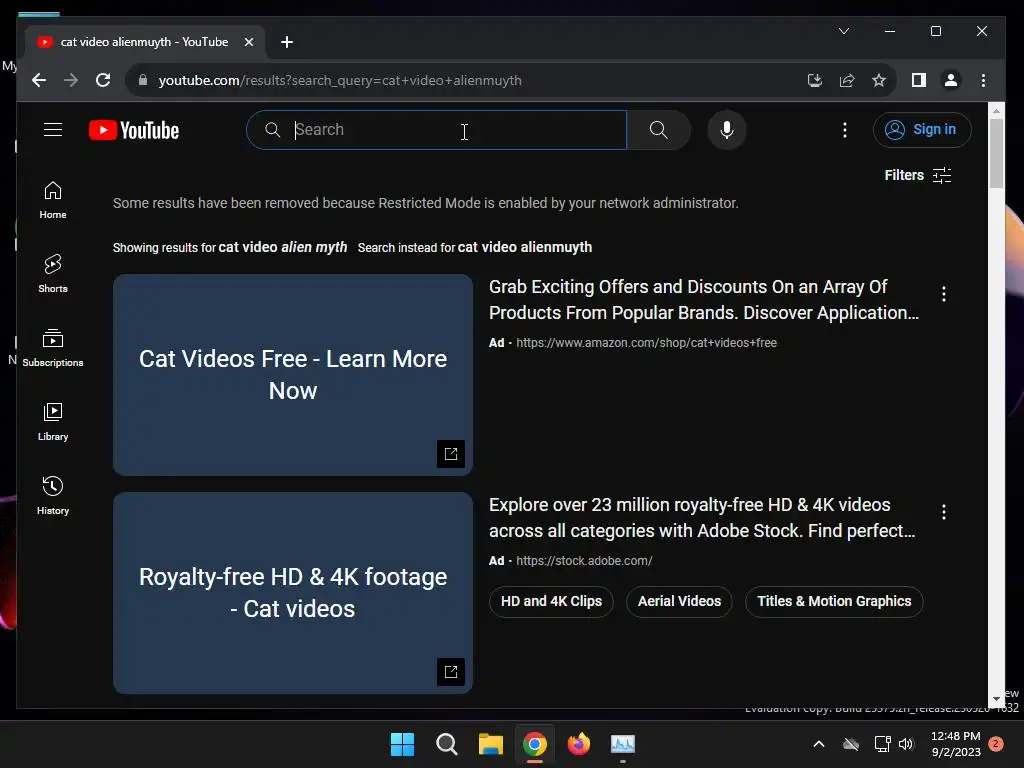Select the HD and 4K Clips chip

551,601
